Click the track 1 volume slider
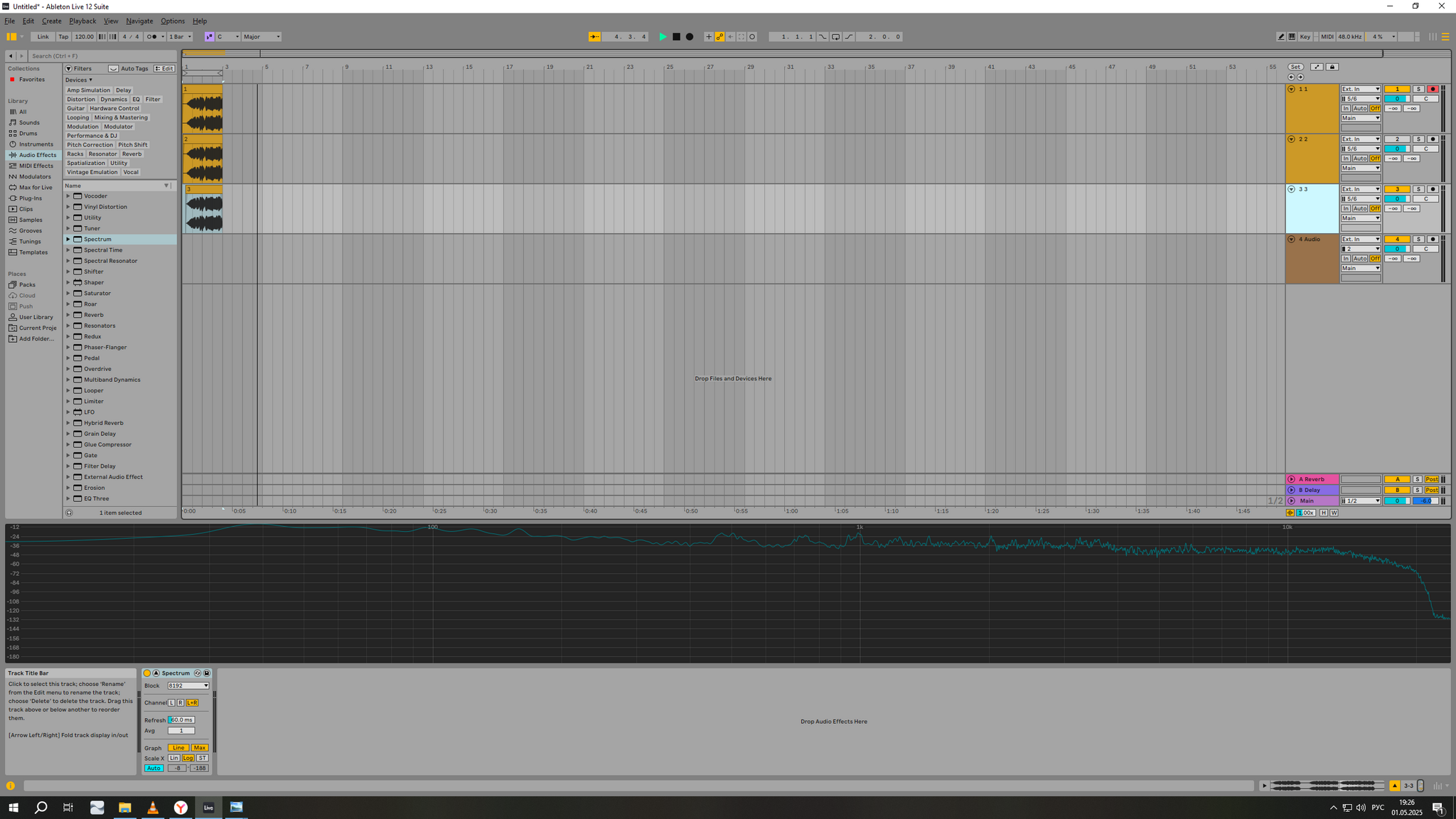The height and width of the screenshot is (819, 1456). [x=1396, y=99]
